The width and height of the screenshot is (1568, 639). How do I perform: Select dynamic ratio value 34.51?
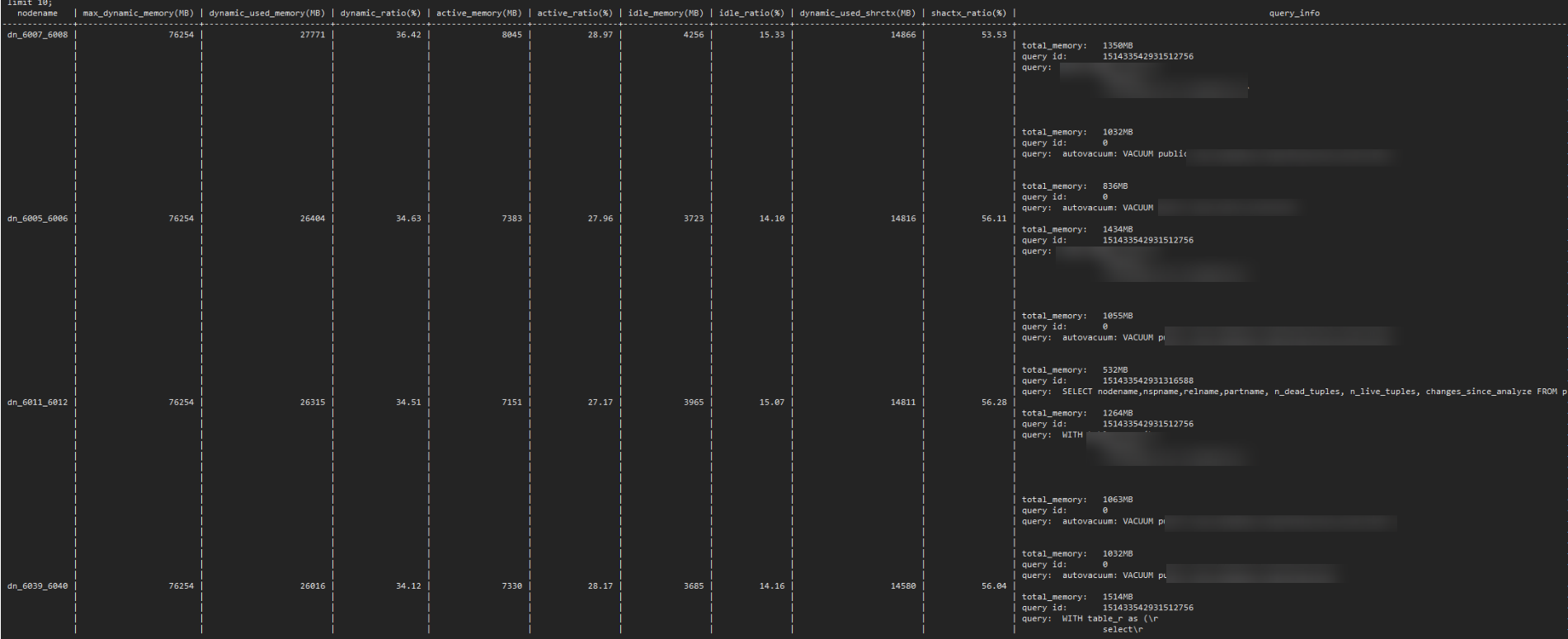[x=408, y=402]
